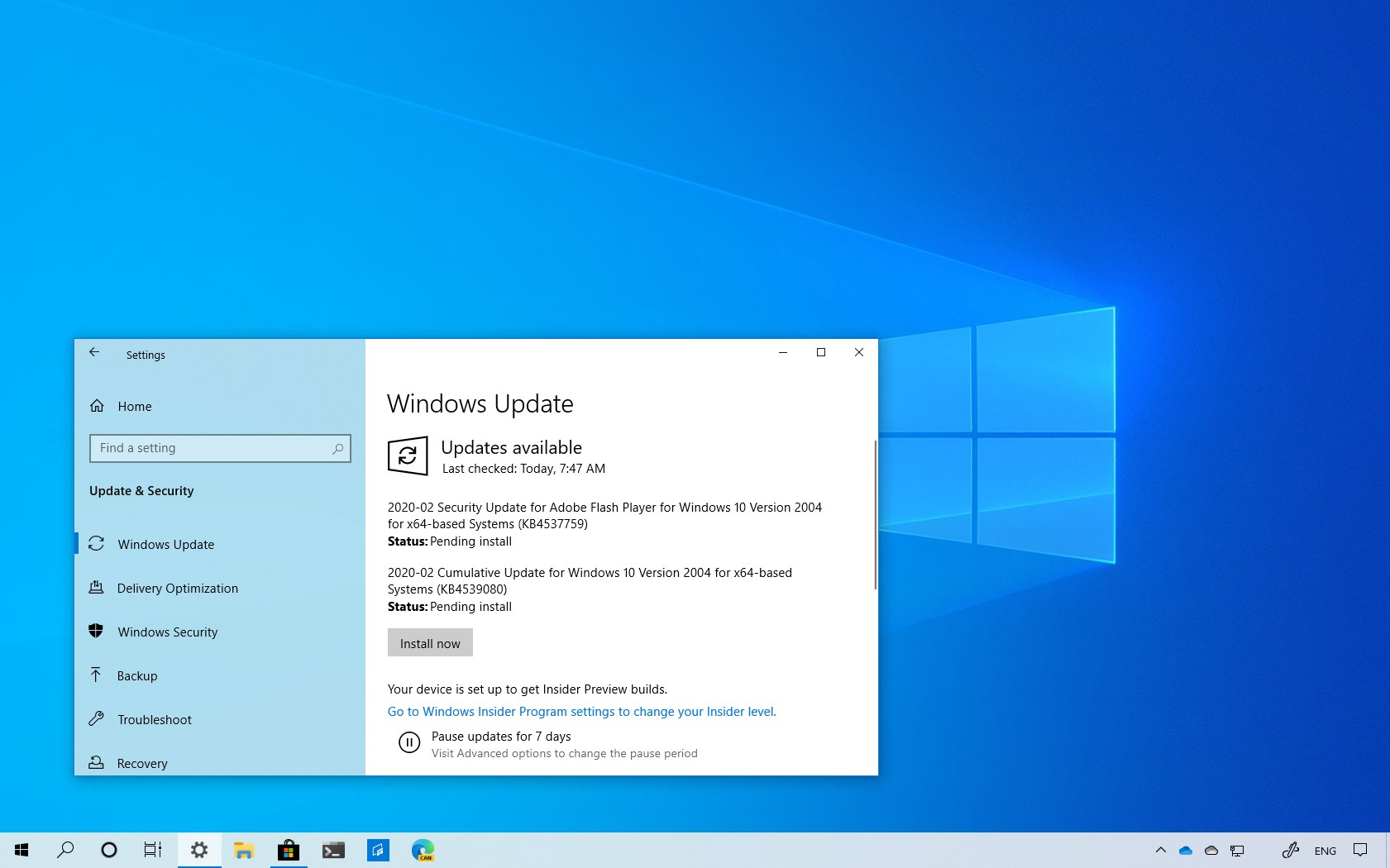Open Recovery settings in sidebar

pos(141,763)
